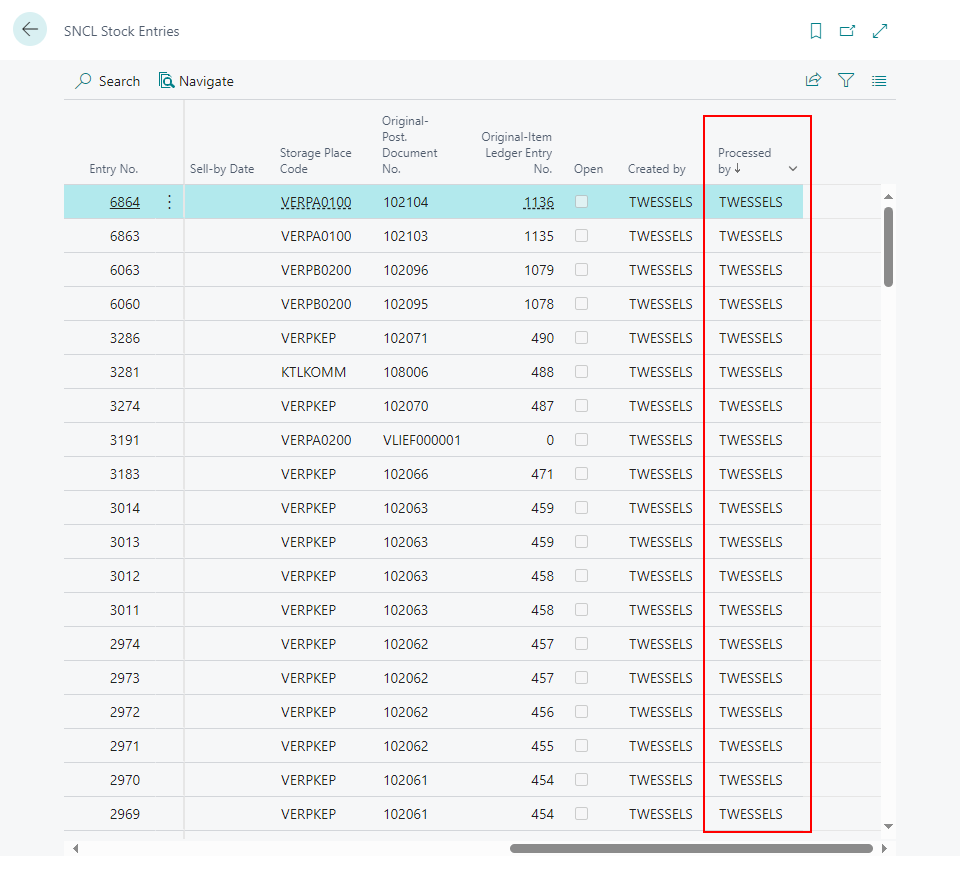Click the Entry No. column header
The image size is (960, 872).
coord(114,169)
